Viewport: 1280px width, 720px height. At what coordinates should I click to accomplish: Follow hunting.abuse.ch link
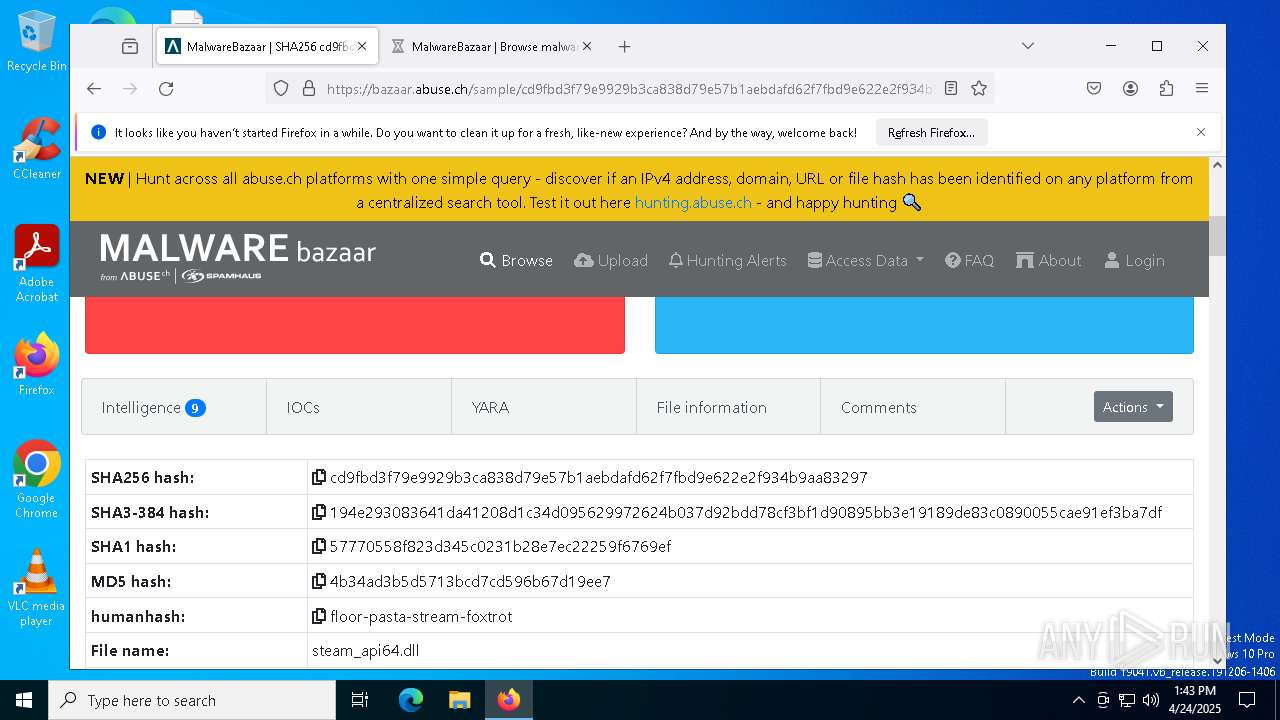pos(693,202)
